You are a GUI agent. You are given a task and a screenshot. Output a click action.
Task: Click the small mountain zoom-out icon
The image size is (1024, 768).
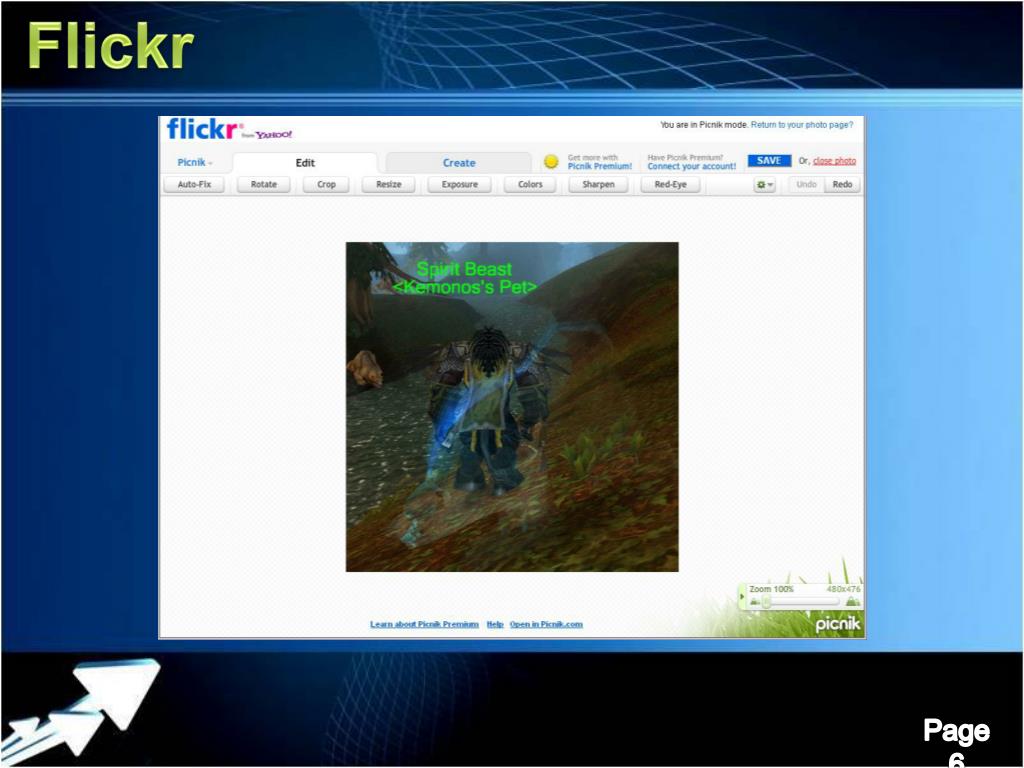(755, 602)
